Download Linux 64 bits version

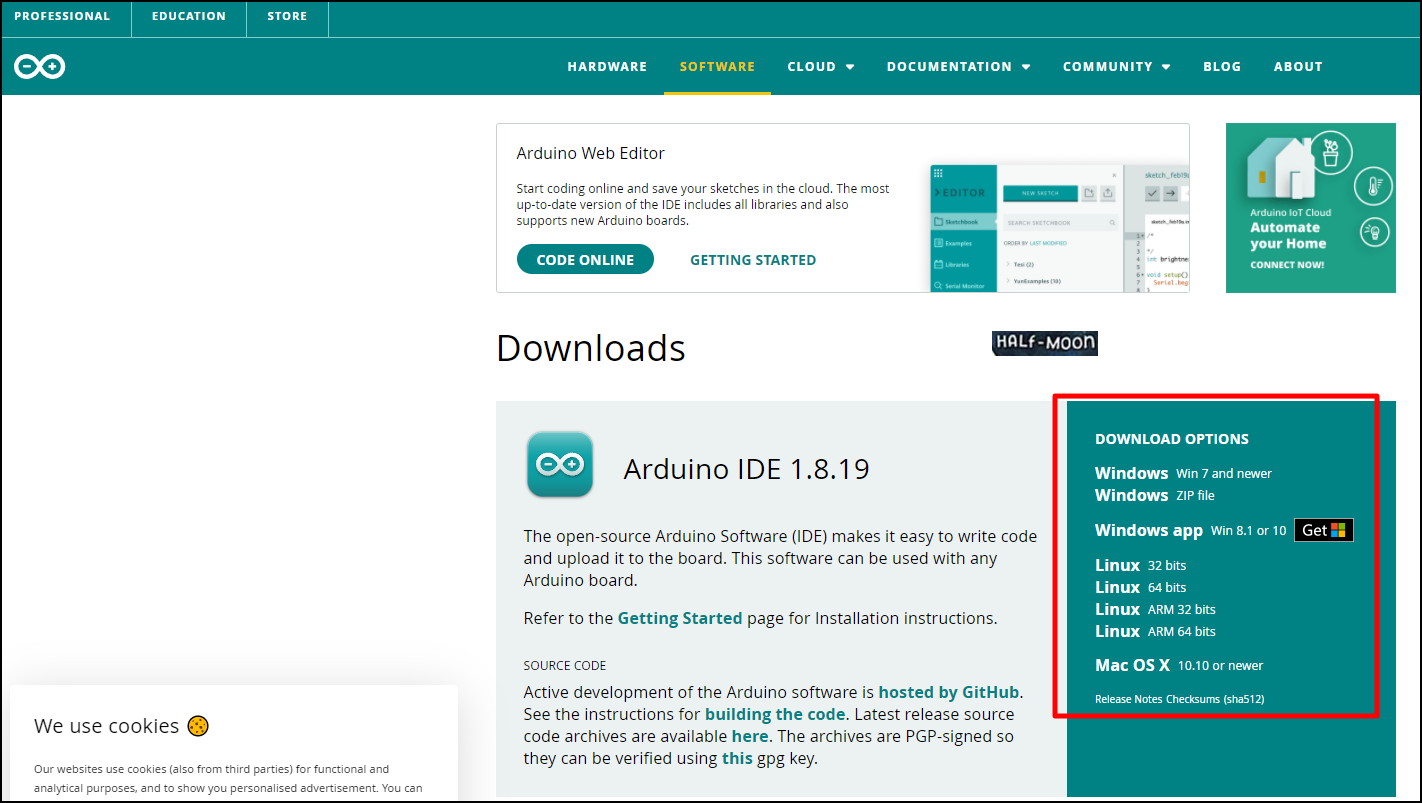click(x=1140, y=587)
